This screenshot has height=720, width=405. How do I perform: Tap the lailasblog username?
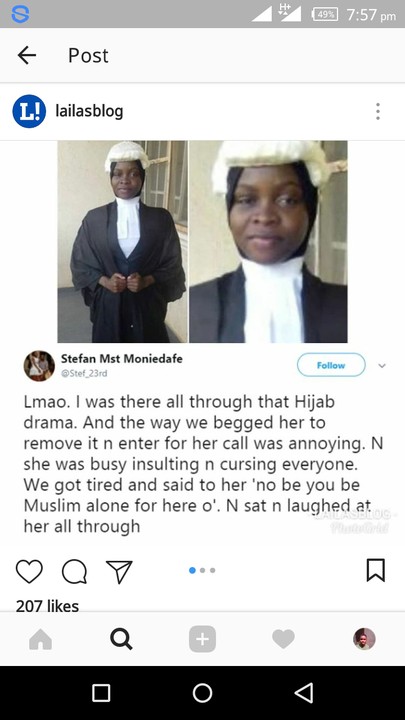(89, 111)
